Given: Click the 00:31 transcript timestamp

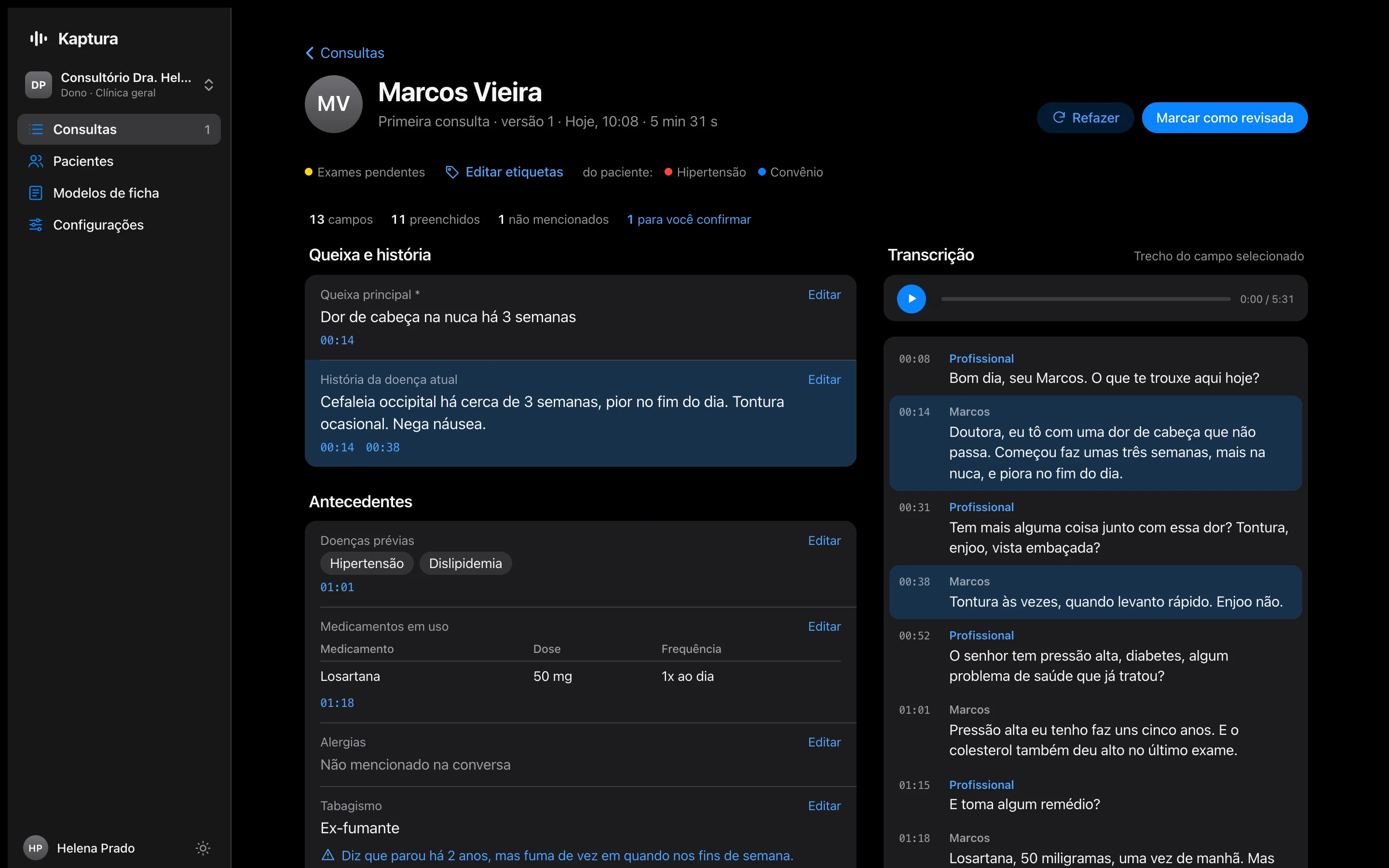Looking at the screenshot, I should [914, 507].
